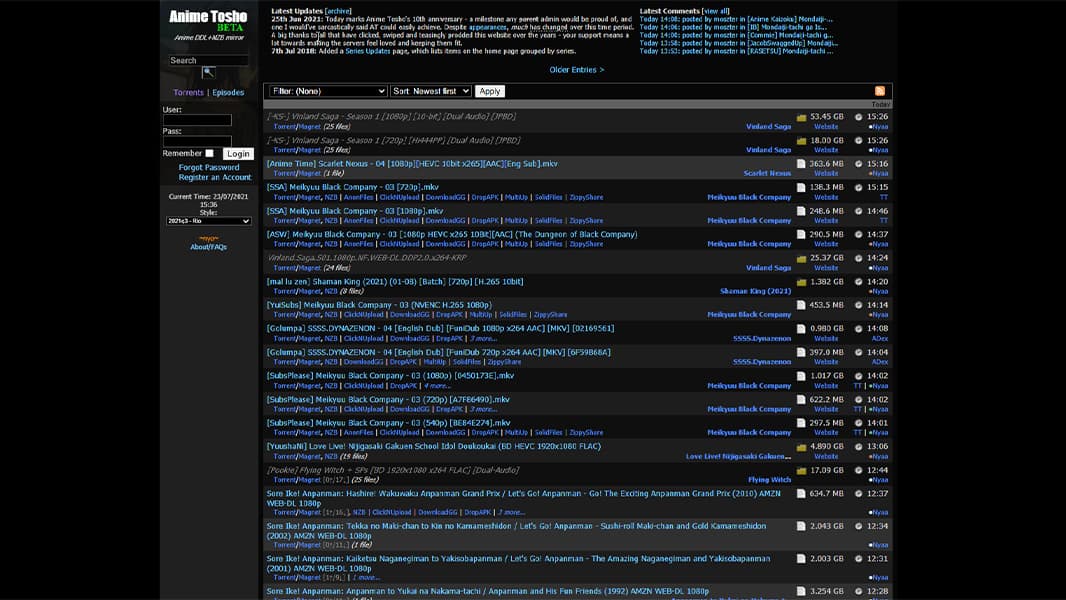Click clock icon next to 14:08 timestamp
The image size is (1066, 600).
click(x=859, y=329)
